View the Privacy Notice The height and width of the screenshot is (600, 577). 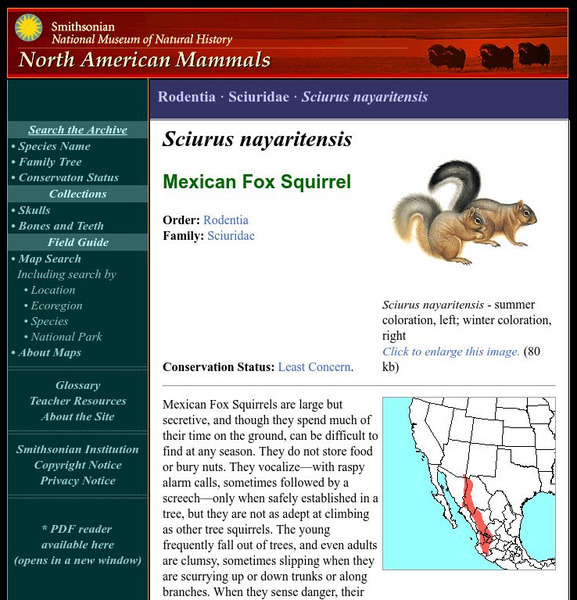coord(78,481)
